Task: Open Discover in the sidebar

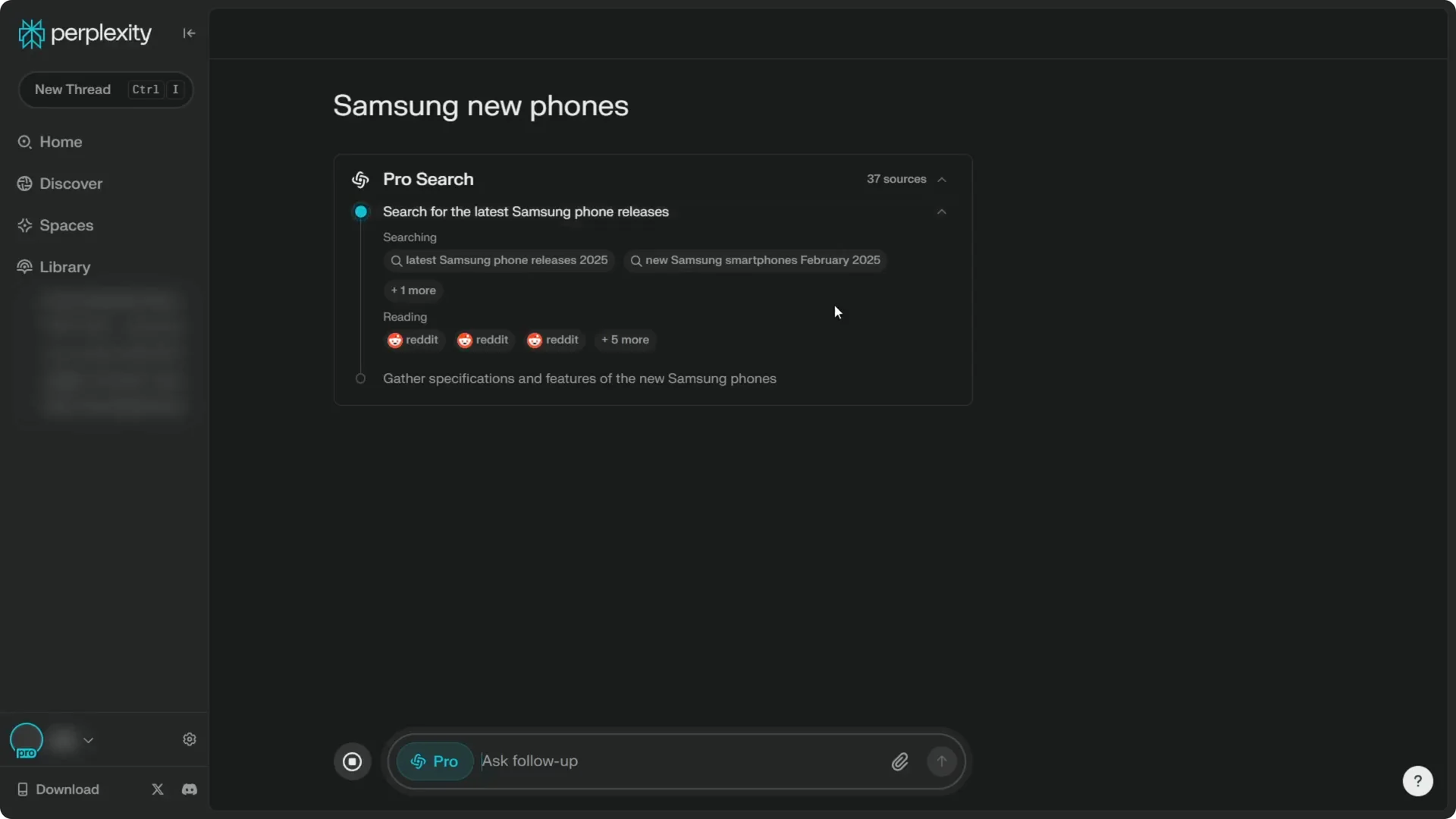Action: (71, 184)
